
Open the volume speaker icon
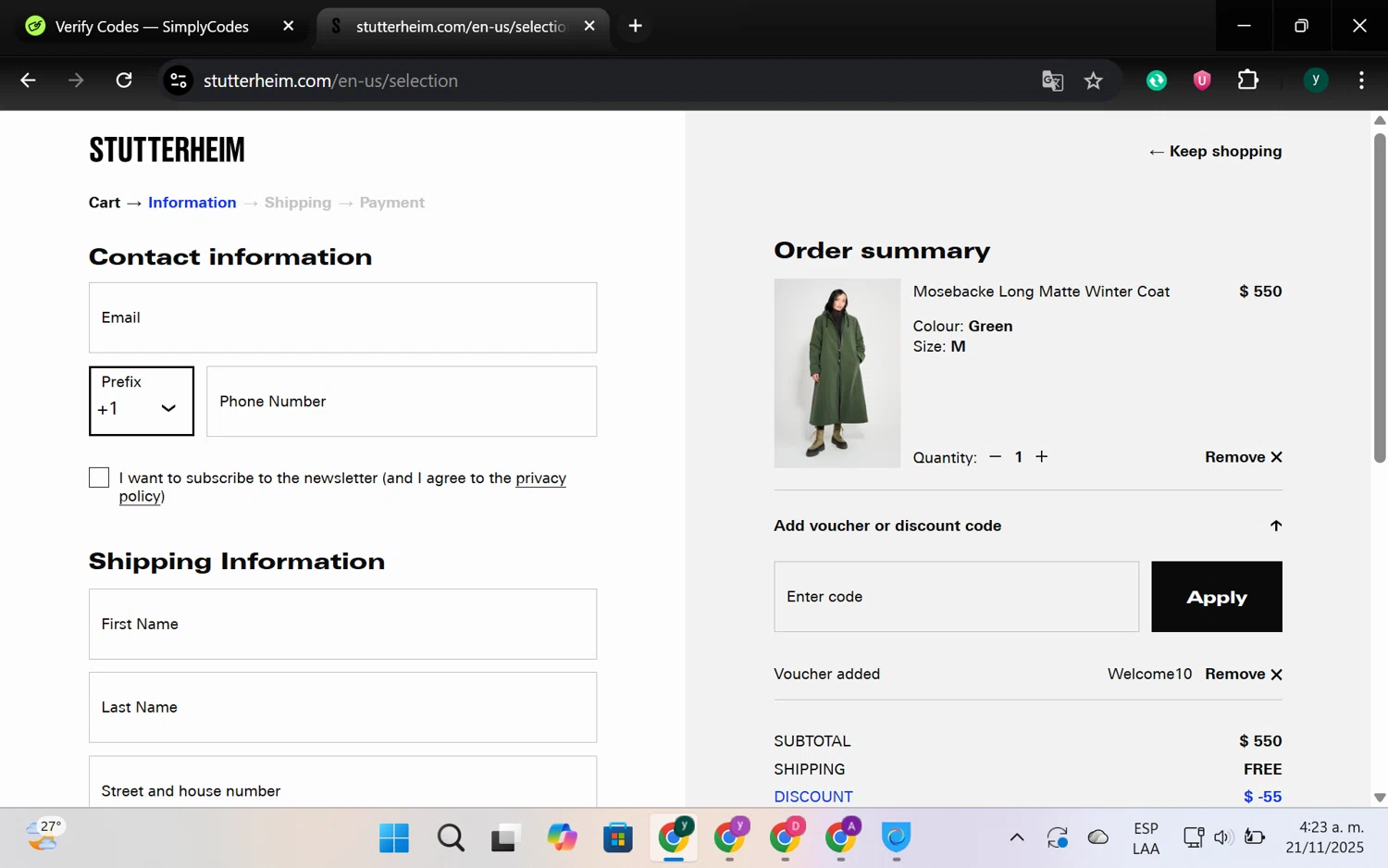[x=1222, y=837]
